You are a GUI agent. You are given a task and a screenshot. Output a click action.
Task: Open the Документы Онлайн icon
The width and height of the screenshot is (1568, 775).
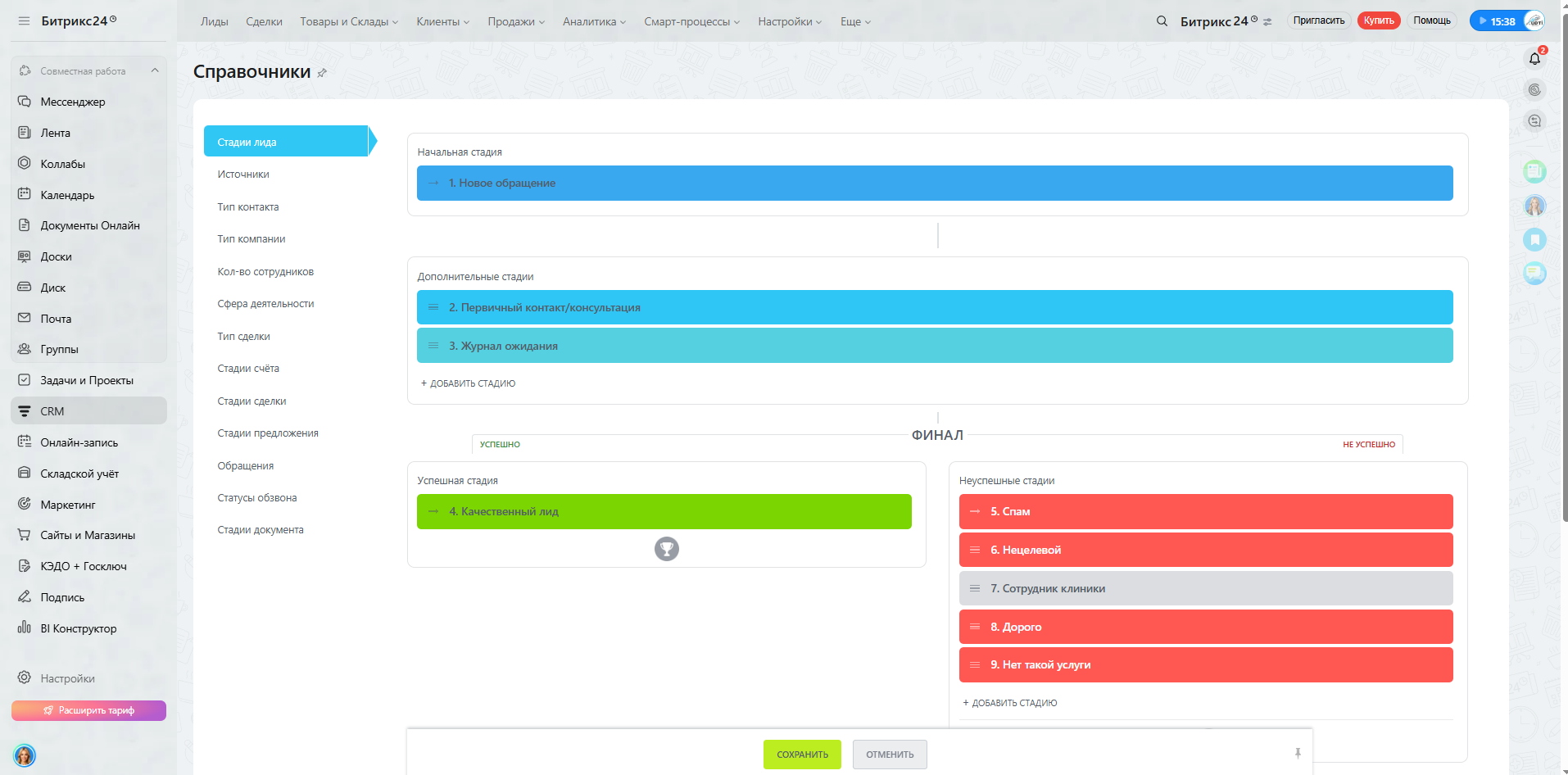click(x=25, y=225)
